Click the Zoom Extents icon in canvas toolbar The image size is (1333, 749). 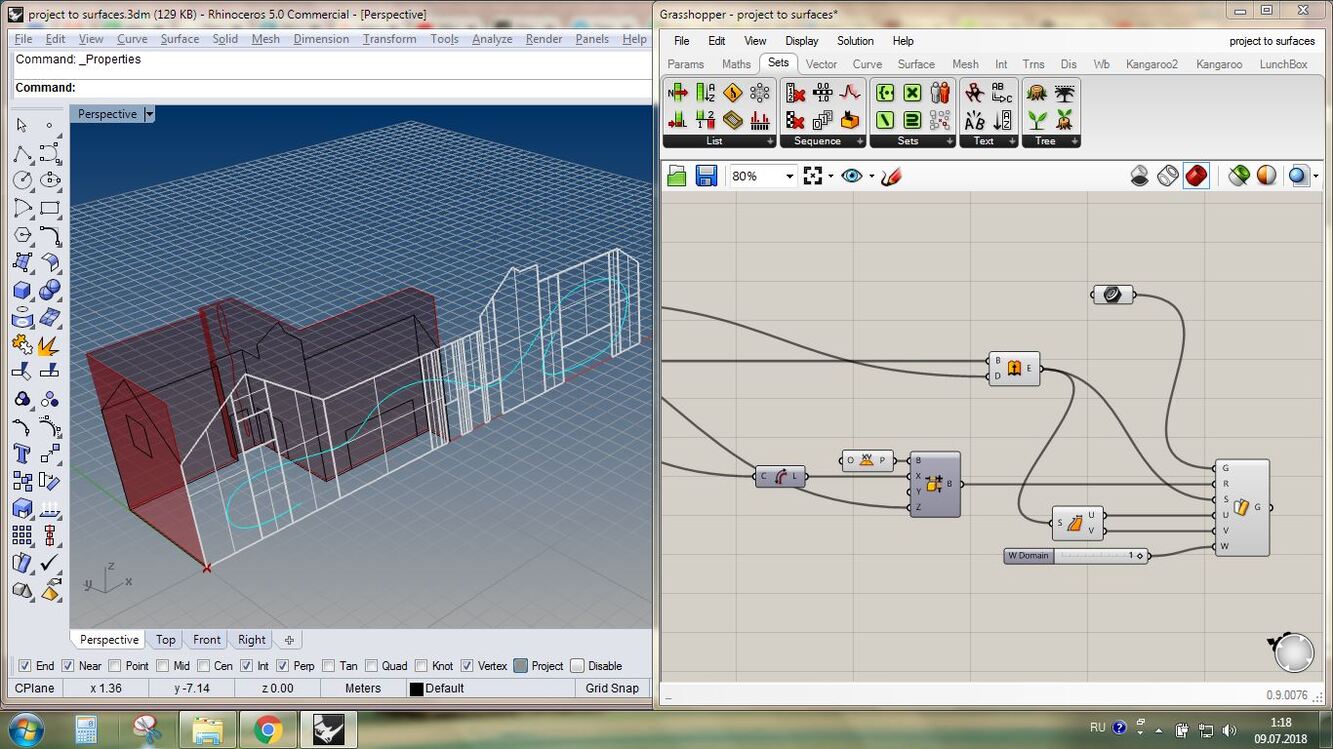click(813, 176)
